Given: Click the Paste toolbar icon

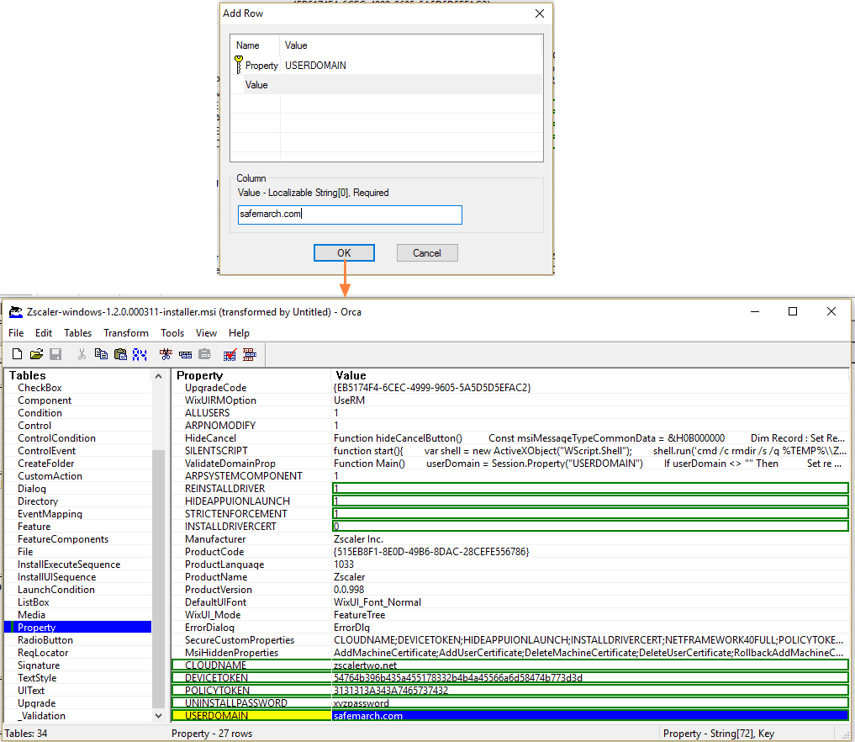Looking at the screenshot, I should (x=120, y=354).
